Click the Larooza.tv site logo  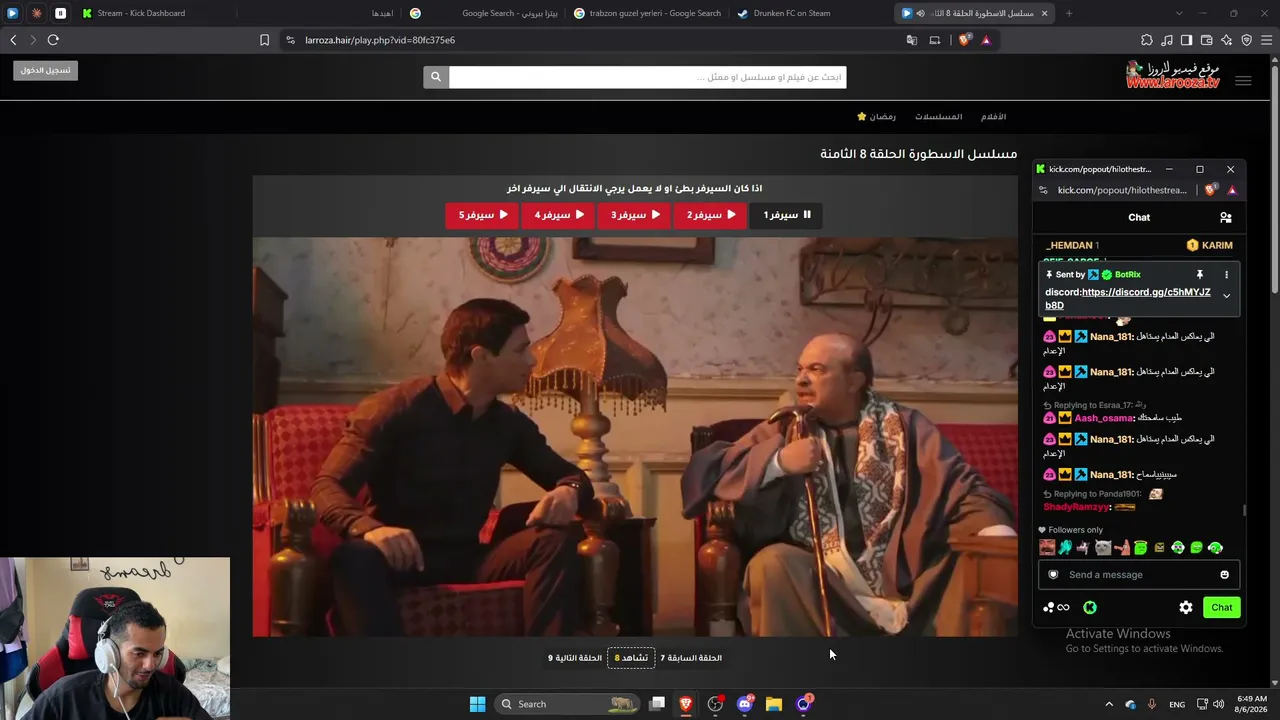tap(1173, 75)
